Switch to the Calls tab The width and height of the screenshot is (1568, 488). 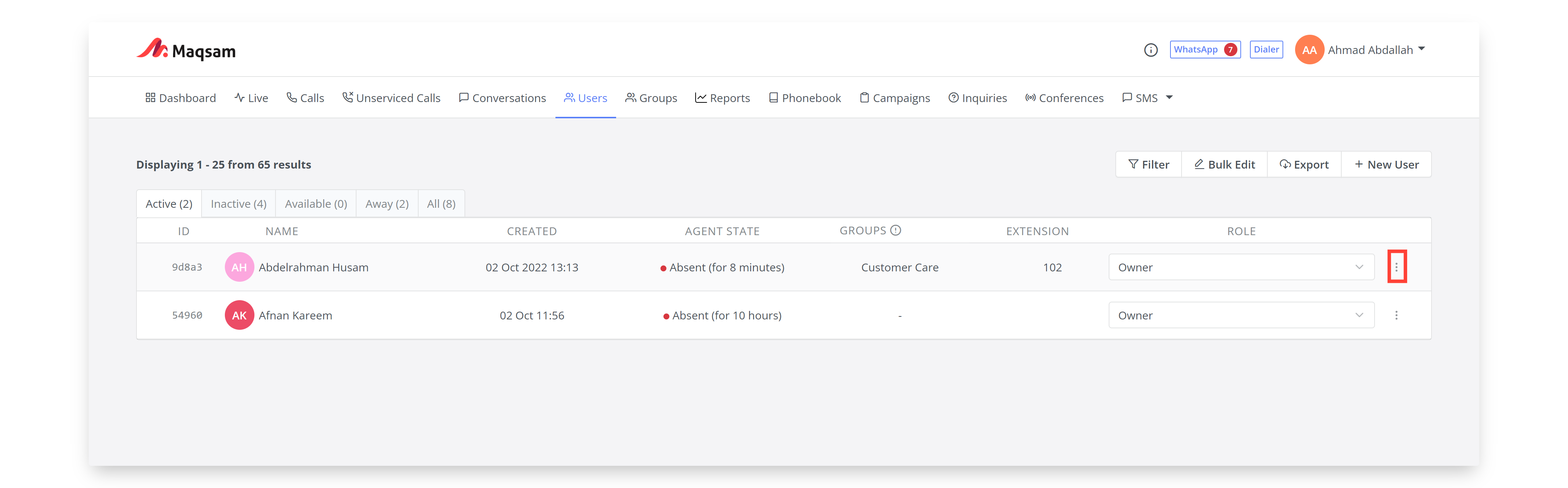pyautogui.click(x=305, y=98)
